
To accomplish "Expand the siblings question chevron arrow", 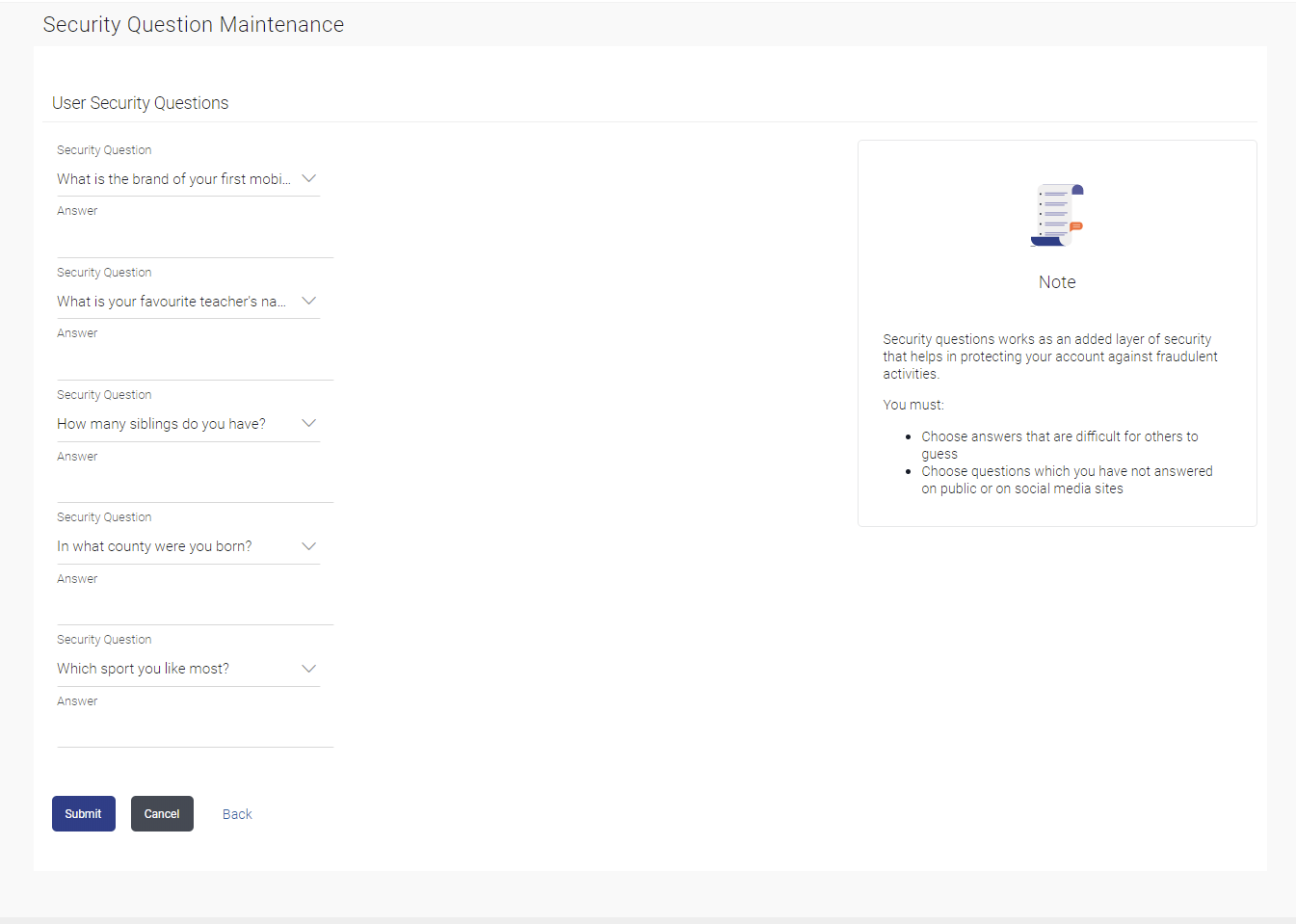I will (x=308, y=424).
